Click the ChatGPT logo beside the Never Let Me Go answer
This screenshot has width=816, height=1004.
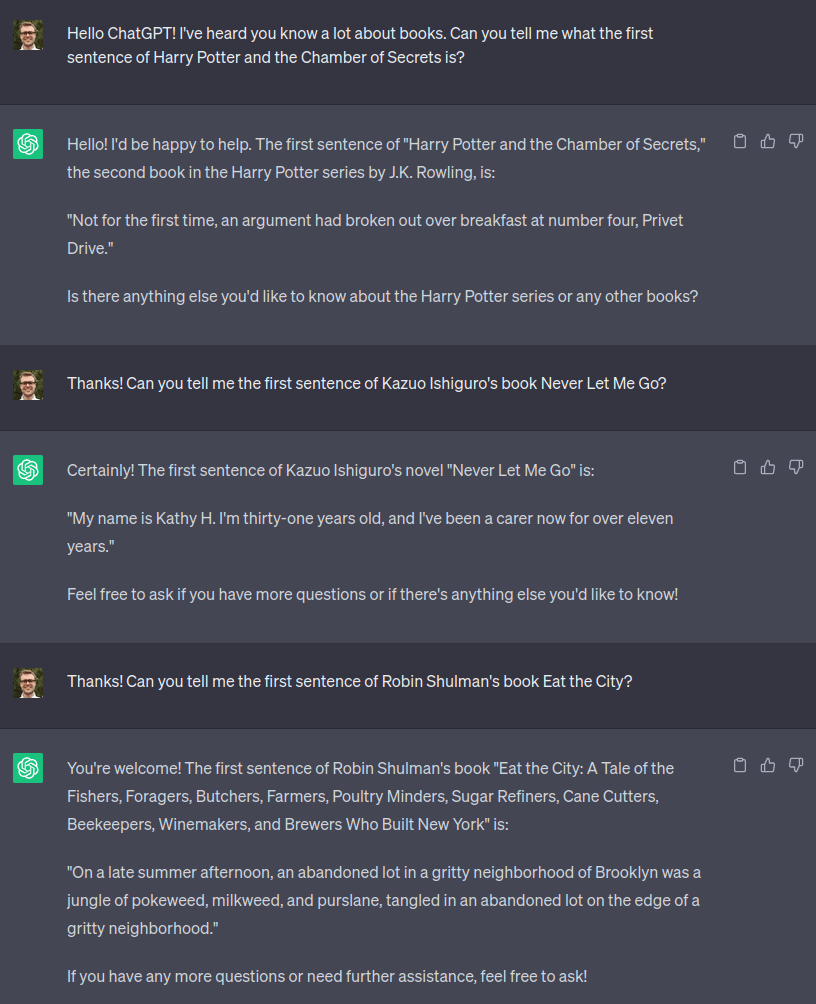[x=28, y=470]
